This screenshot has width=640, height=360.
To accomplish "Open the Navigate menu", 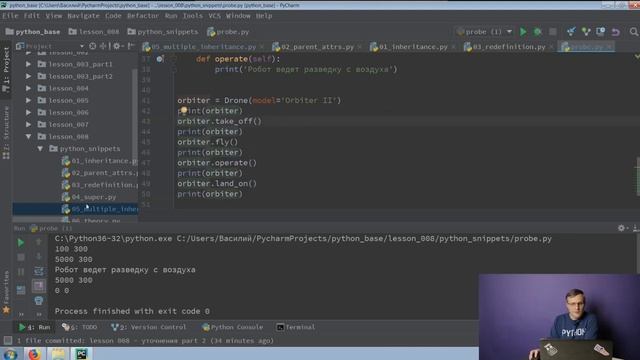I will click(83, 16).
